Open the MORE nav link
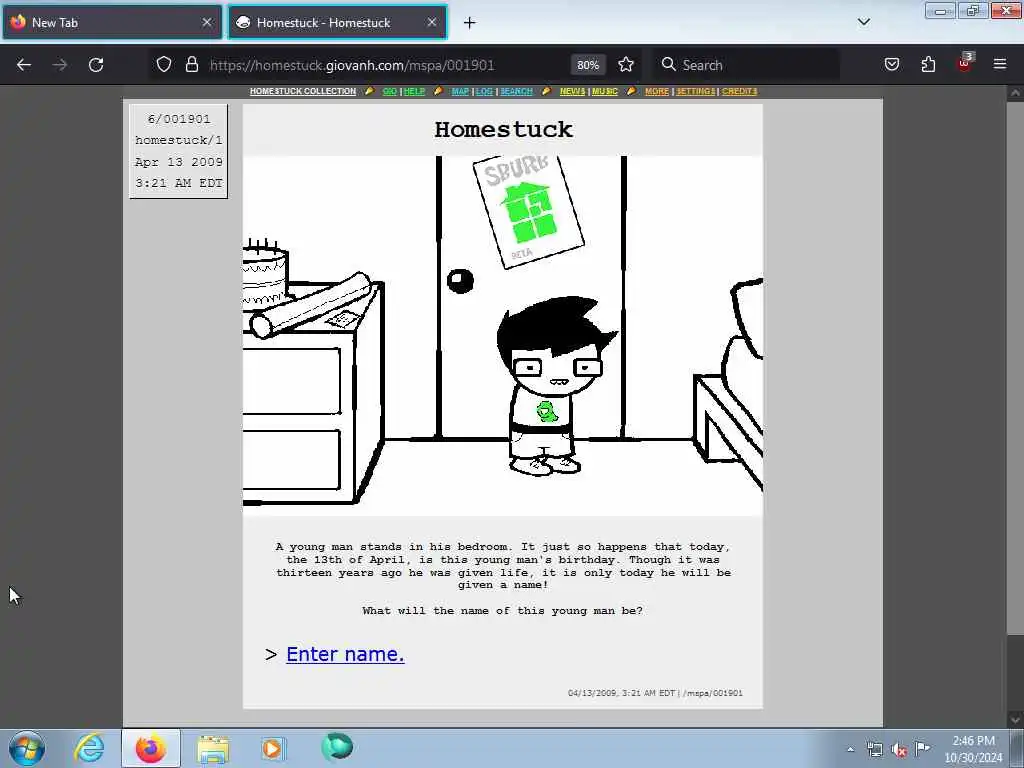The width and height of the screenshot is (1024, 768). (x=657, y=91)
